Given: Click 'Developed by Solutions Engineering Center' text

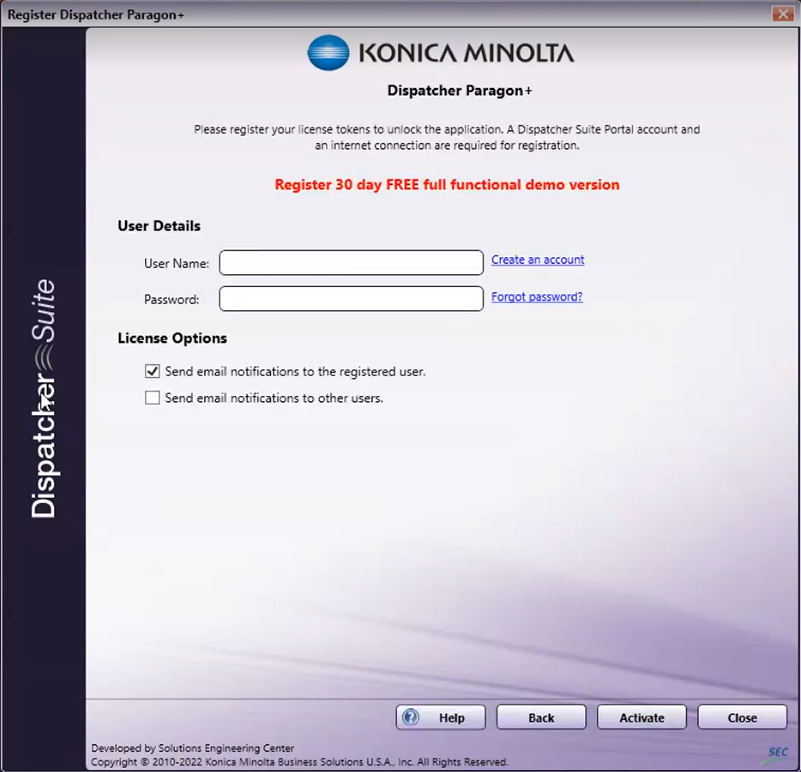Looking at the screenshot, I should (193, 748).
